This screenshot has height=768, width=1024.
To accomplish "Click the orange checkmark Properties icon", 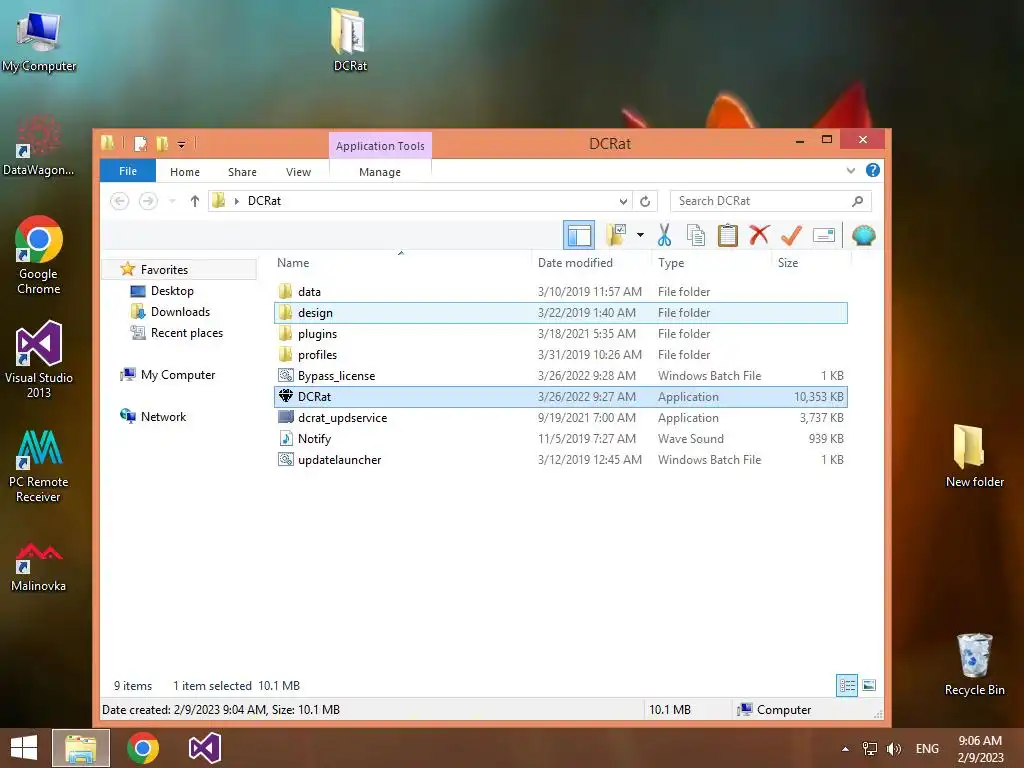I will click(x=791, y=235).
